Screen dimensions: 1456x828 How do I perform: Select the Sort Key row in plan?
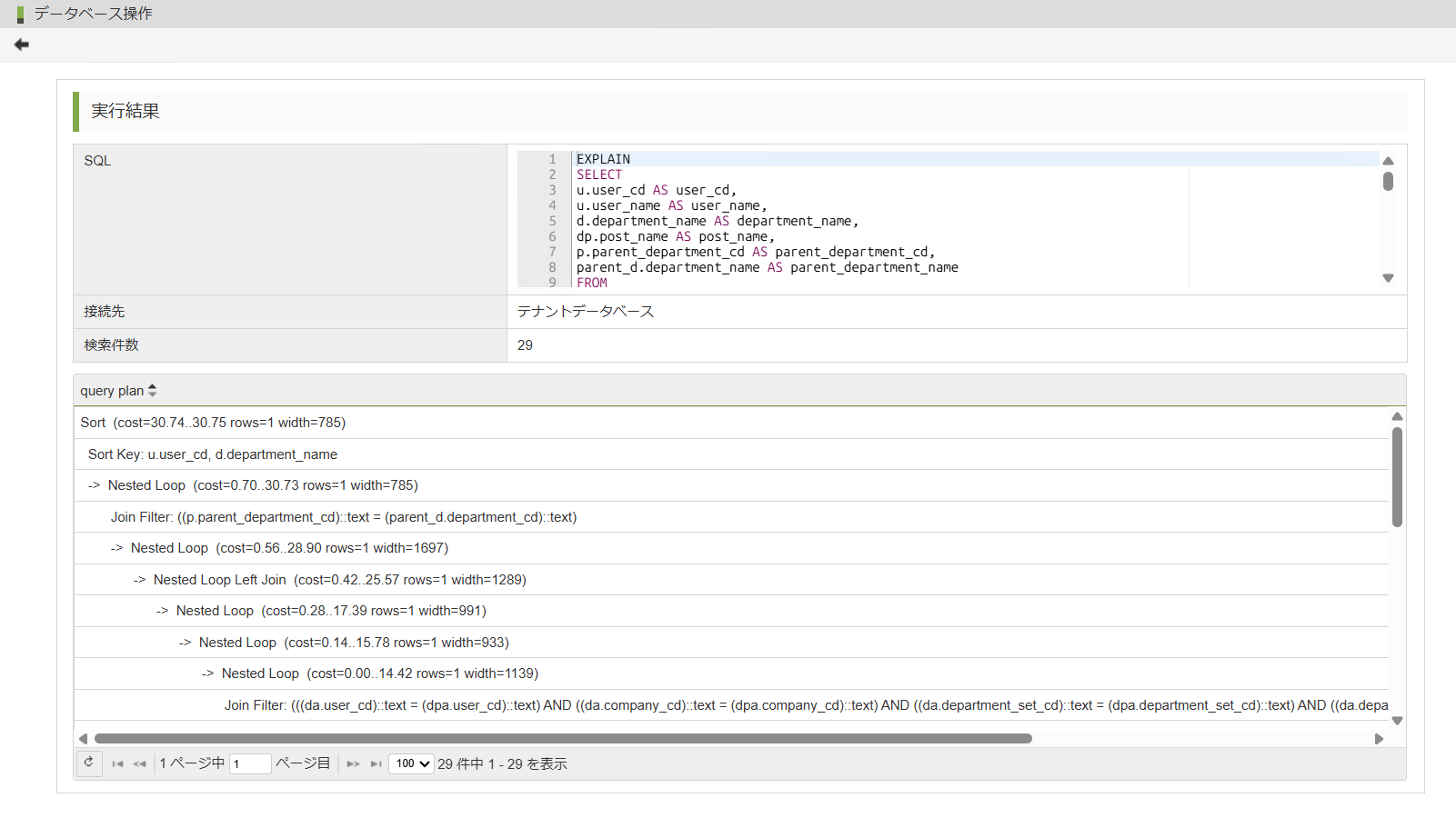[x=213, y=454]
